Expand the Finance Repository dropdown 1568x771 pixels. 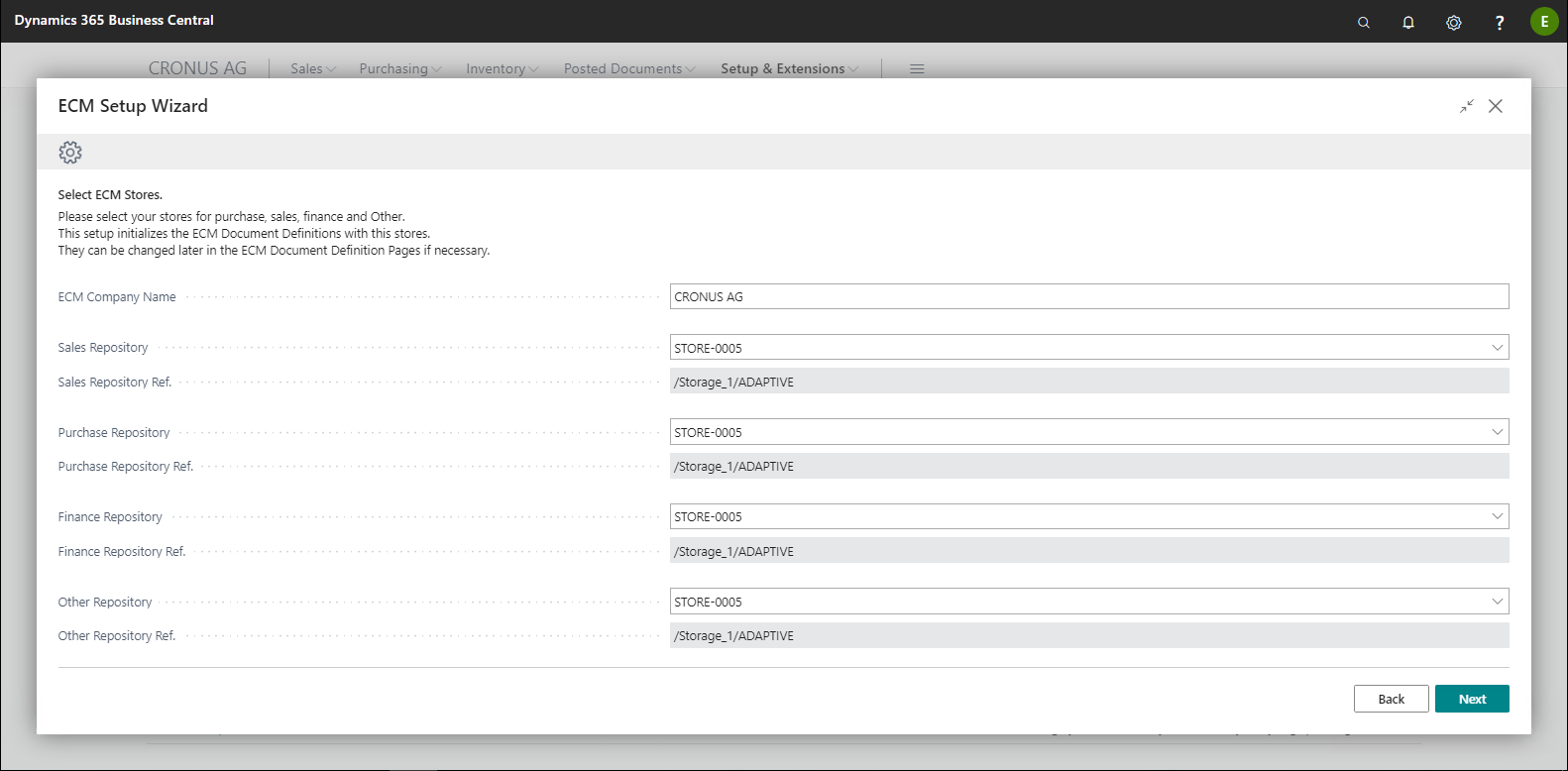[1497, 516]
